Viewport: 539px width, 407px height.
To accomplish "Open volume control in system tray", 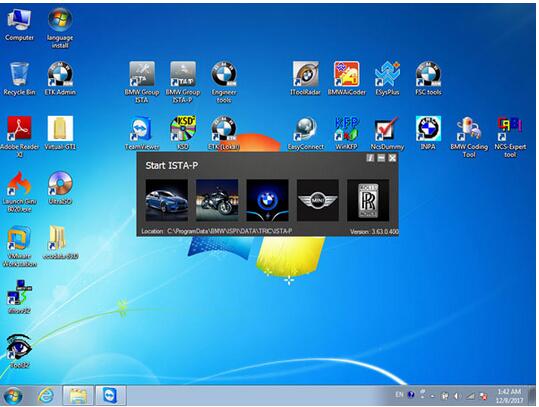I will [x=458, y=396].
